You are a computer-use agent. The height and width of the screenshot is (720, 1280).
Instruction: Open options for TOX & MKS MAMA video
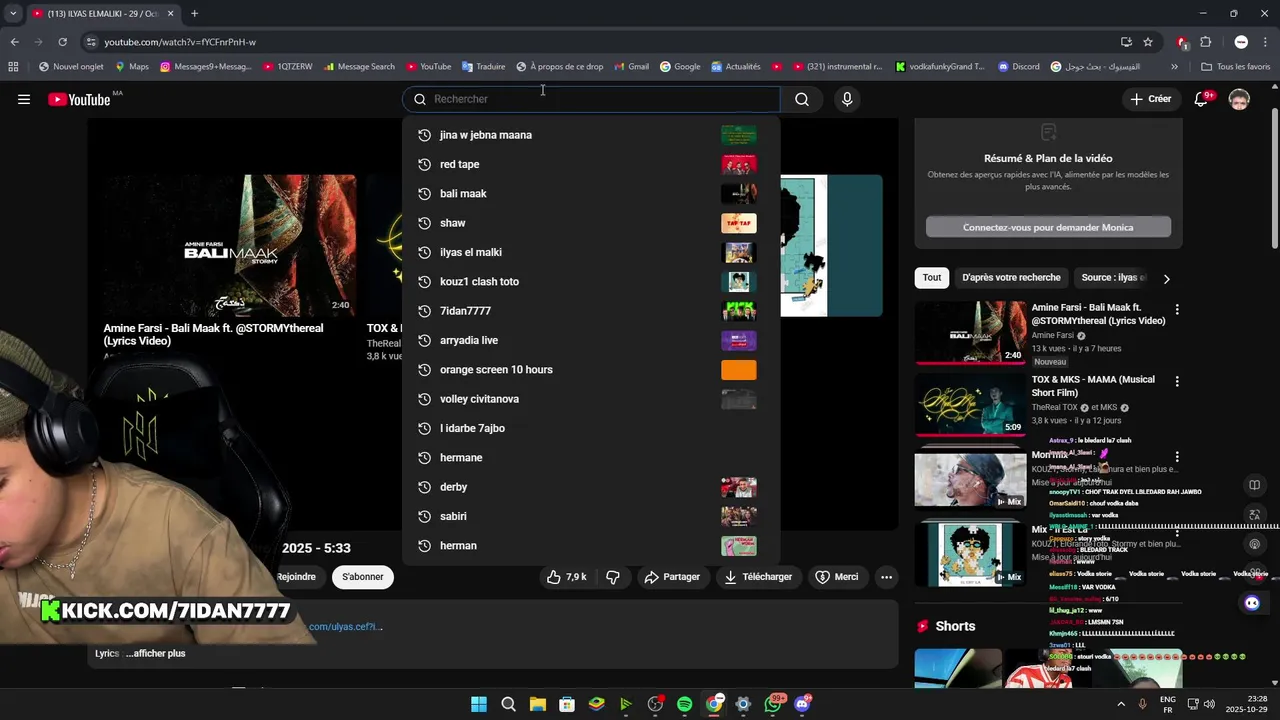[1177, 382]
